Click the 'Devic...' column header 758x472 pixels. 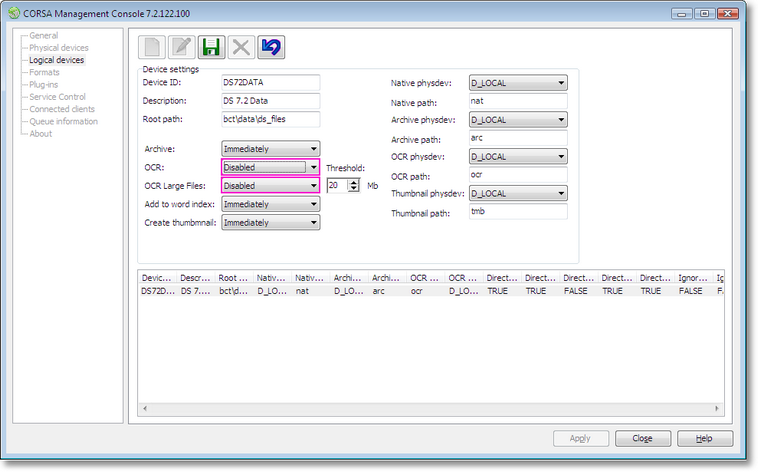click(x=157, y=278)
